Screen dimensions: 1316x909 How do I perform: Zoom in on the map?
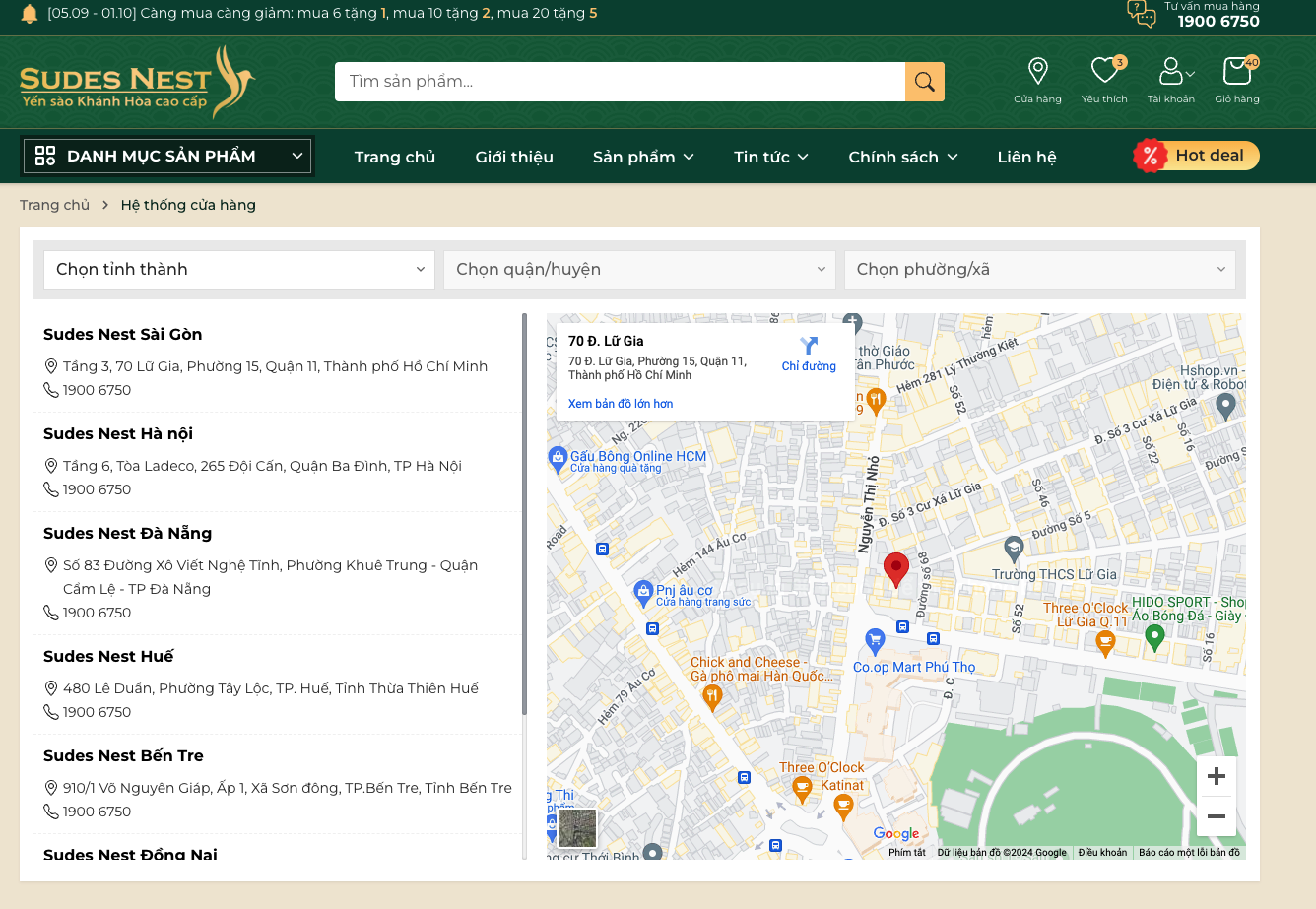[x=1217, y=776]
